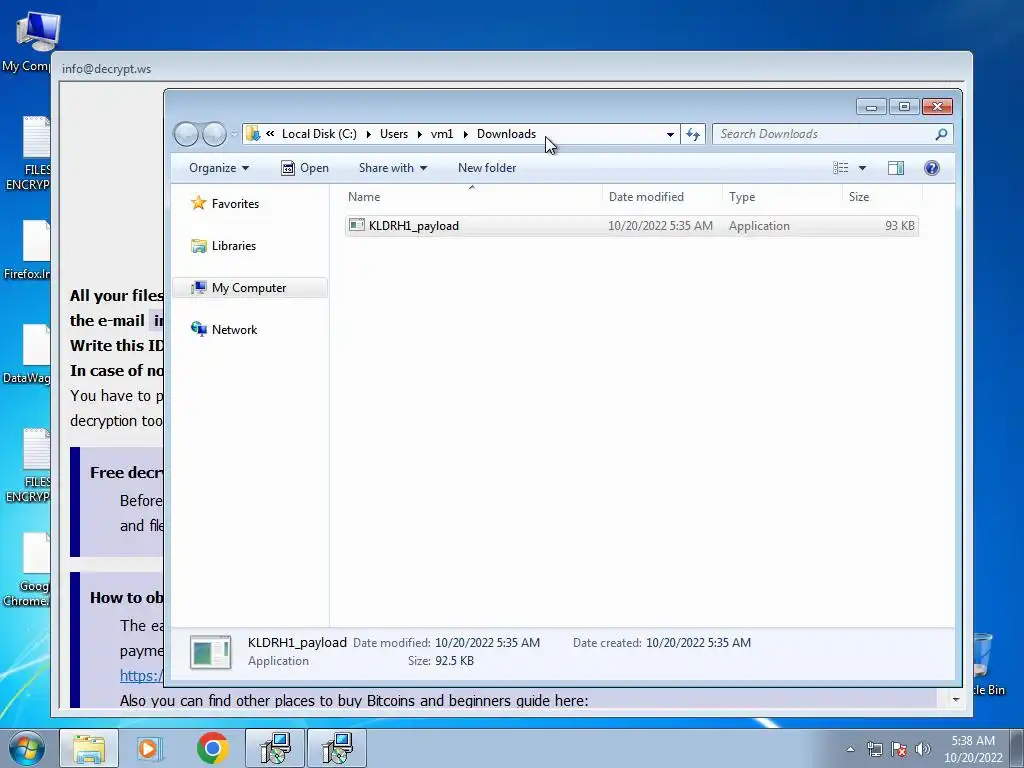Click Downloads breadcrumb segment

[506, 134]
